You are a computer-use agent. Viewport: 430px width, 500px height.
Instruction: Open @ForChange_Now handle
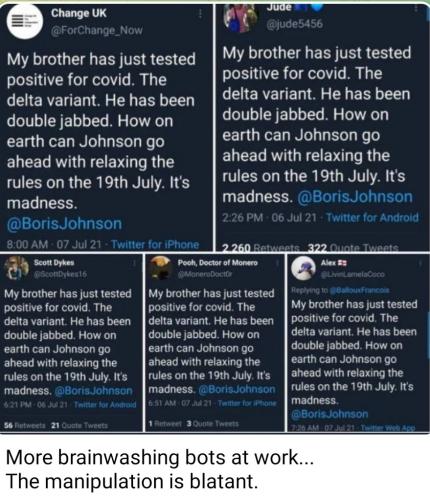97,30
